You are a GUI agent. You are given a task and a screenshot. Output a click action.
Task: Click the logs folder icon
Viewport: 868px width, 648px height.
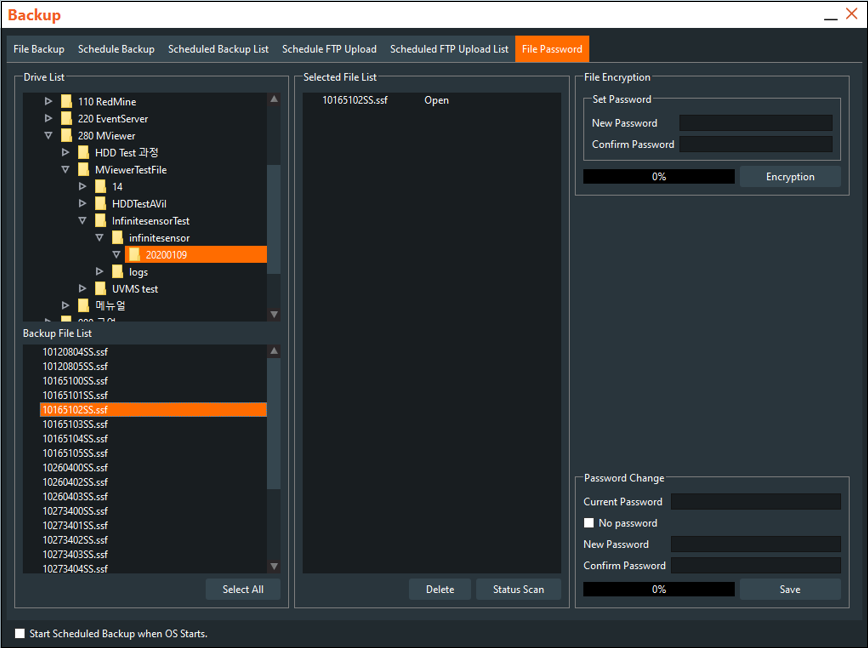tap(118, 272)
